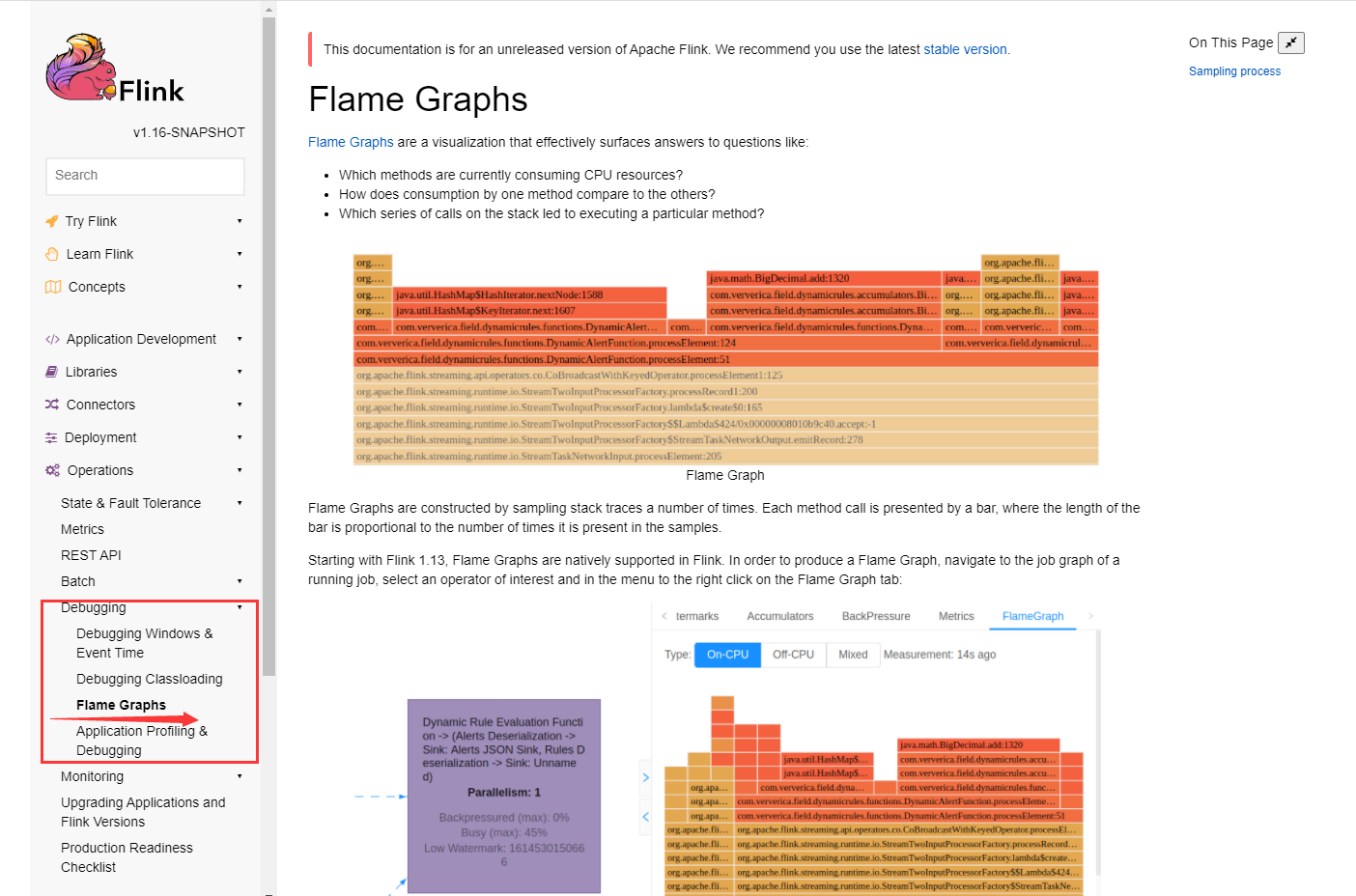Image resolution: width=1356 pixels, height=896 pixels.
Task: Click the Learn Flink hand icon
Action: click(x=52, y=254)
